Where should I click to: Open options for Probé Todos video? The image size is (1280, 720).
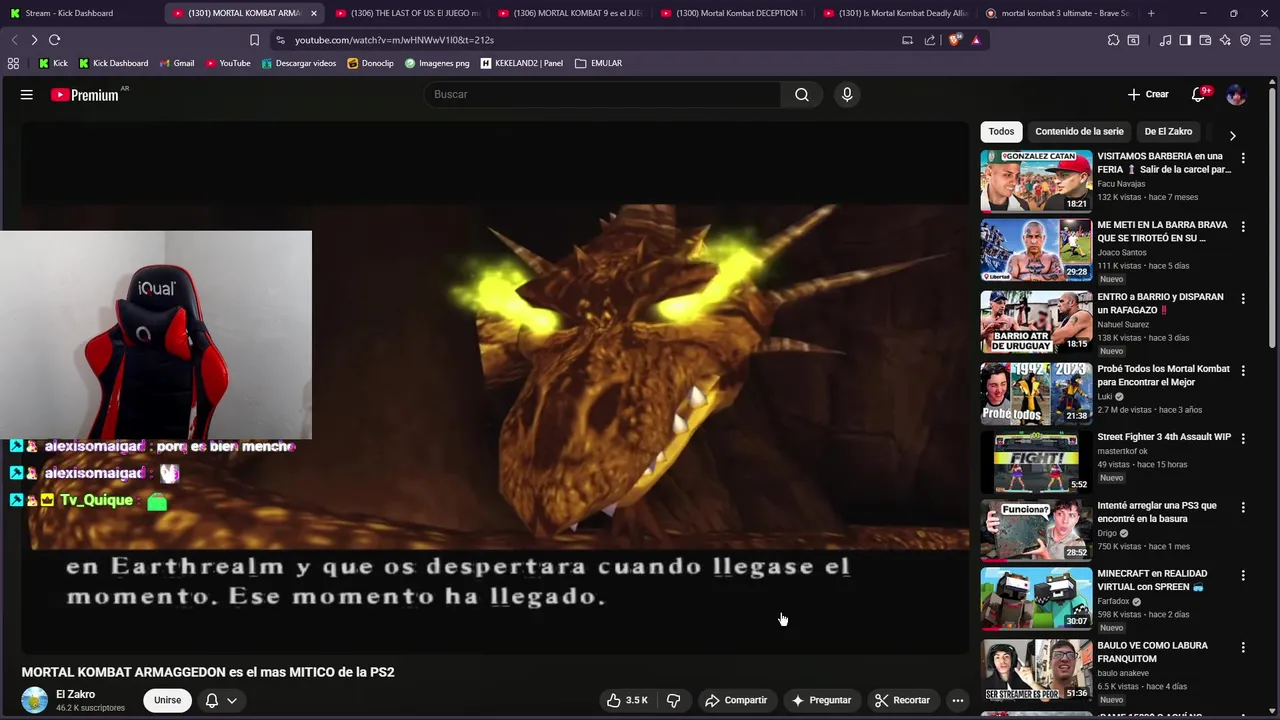[1243, 370]
